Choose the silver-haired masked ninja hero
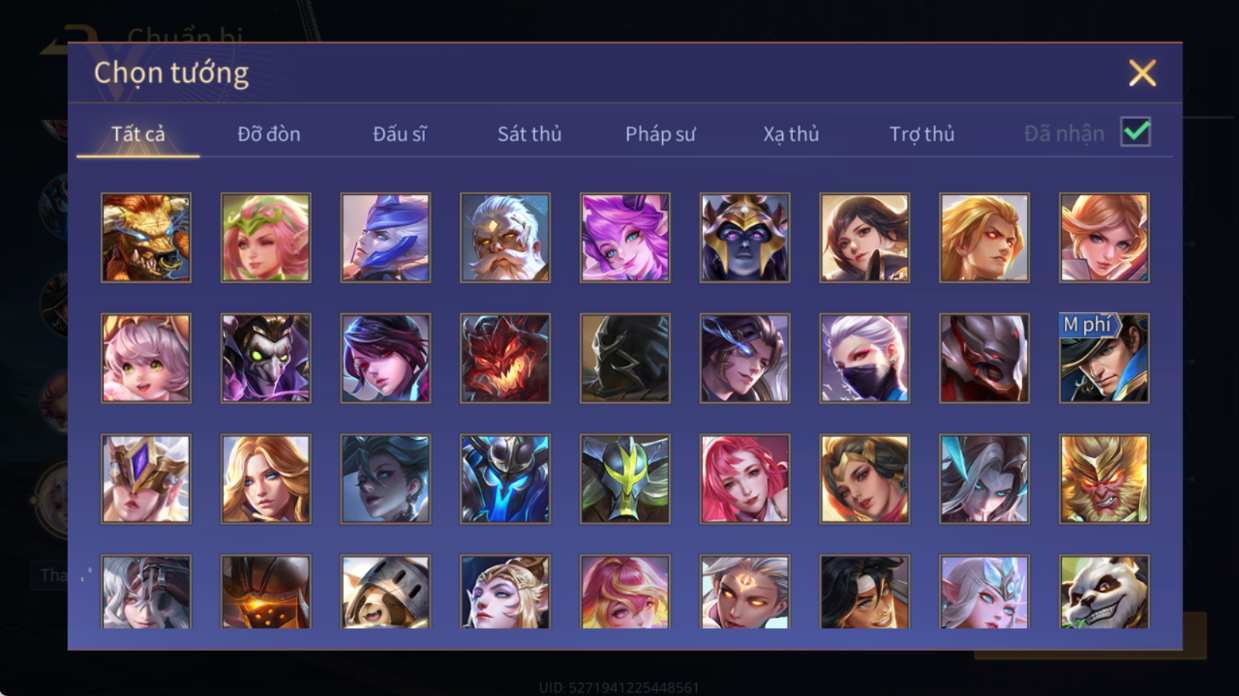 pos(864,358)
